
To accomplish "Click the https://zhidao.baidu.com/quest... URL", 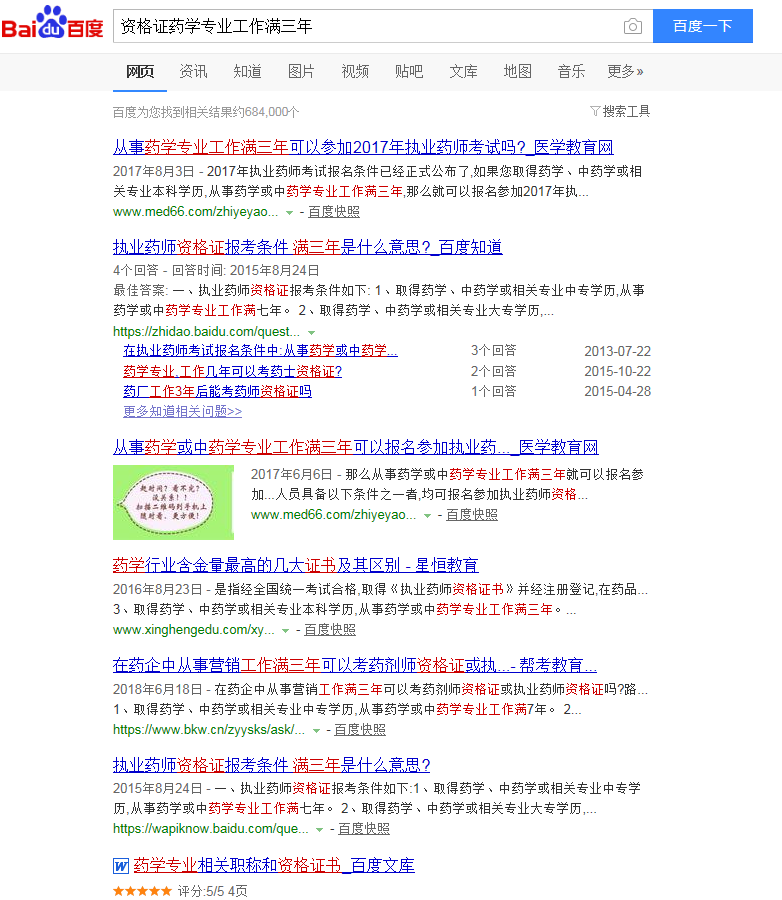I will (x=206, y=332).
